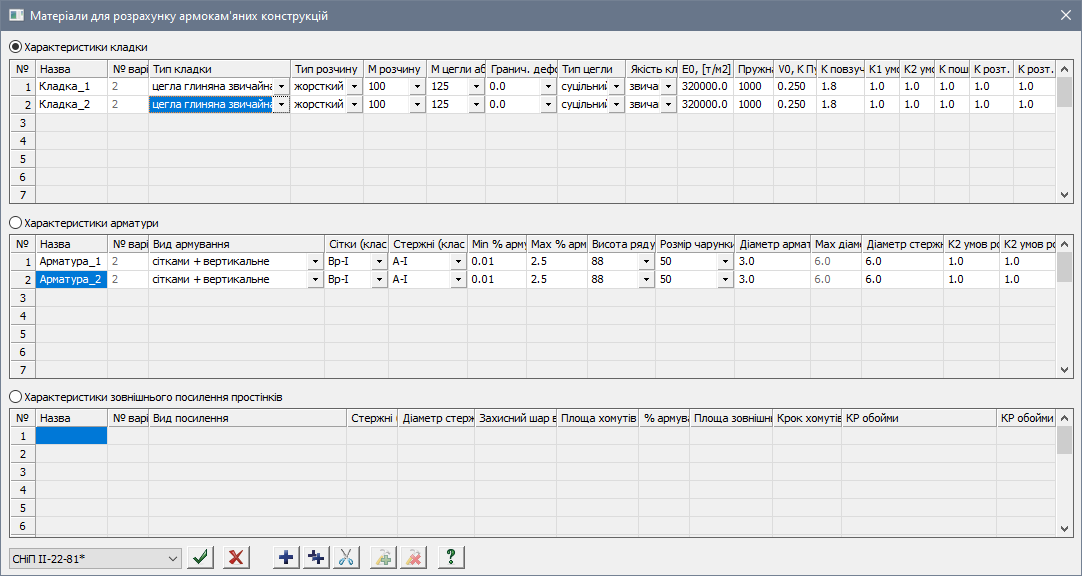
Task: Click 'Вид посилення' column header
Action: (246, 418)
